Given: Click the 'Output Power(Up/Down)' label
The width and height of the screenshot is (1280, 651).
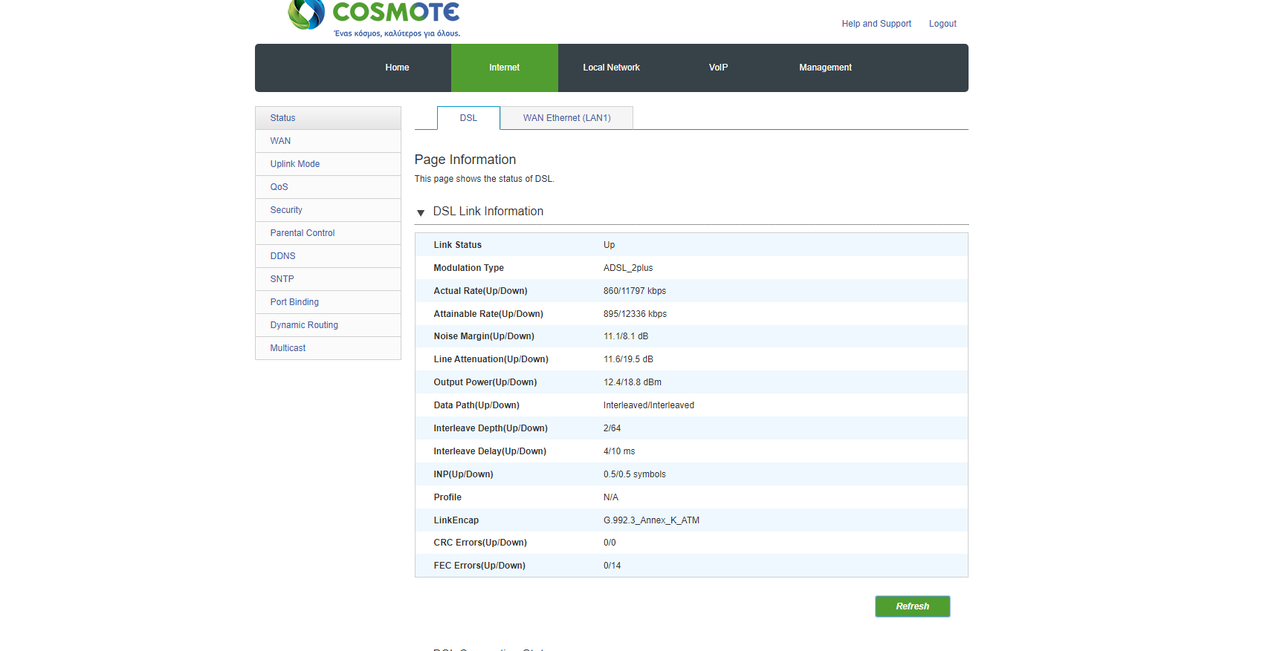Looking at the screenshot, I should point(485,382).
